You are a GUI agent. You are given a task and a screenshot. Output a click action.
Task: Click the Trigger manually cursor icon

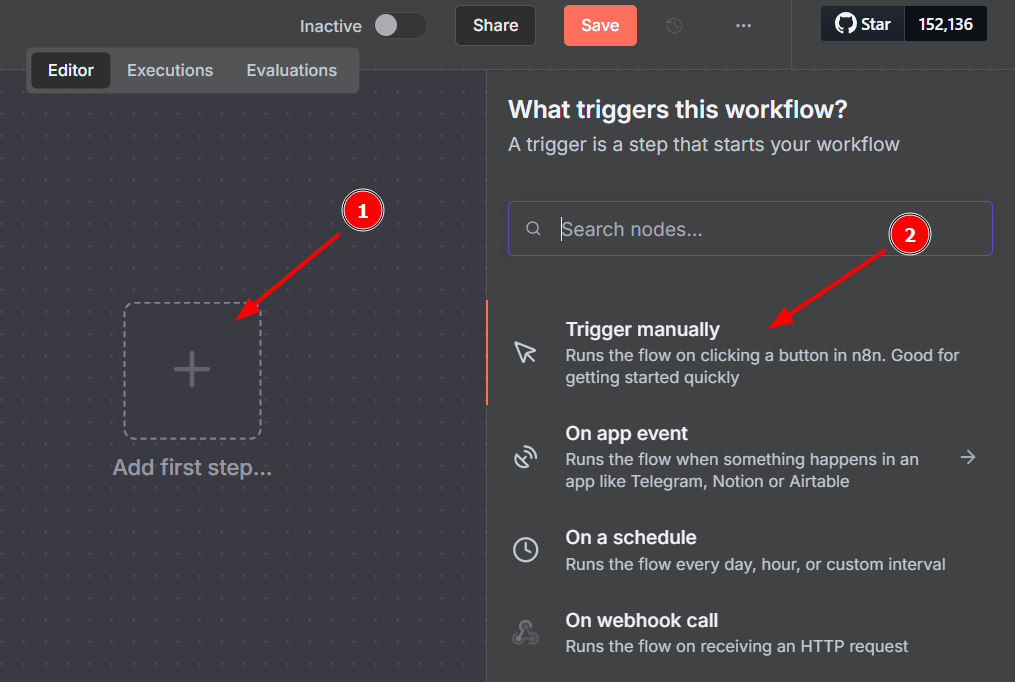pyautogui.click(x=525, y=352)
